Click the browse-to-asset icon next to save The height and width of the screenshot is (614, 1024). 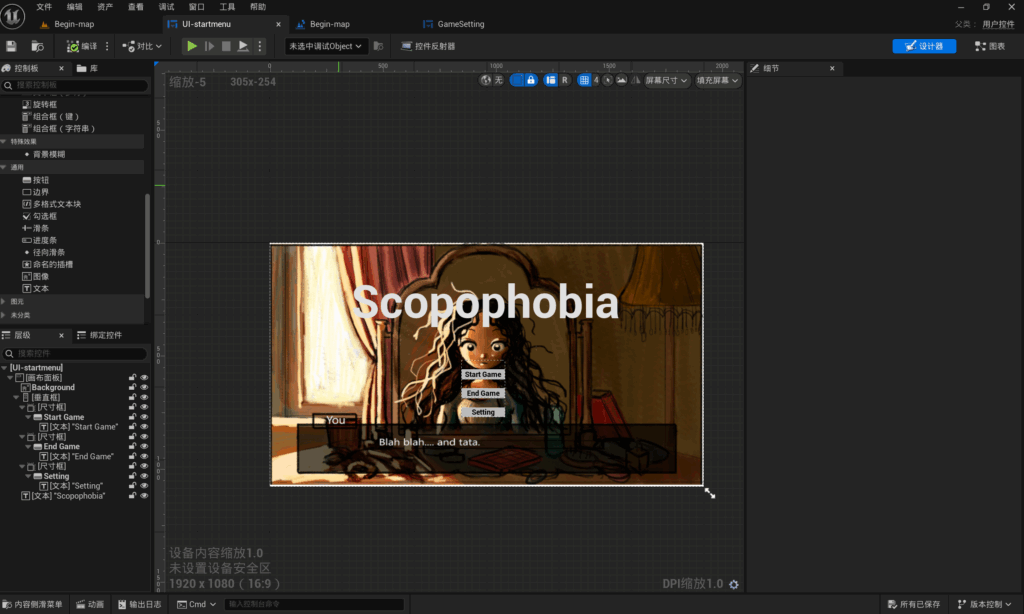point(37,46)
